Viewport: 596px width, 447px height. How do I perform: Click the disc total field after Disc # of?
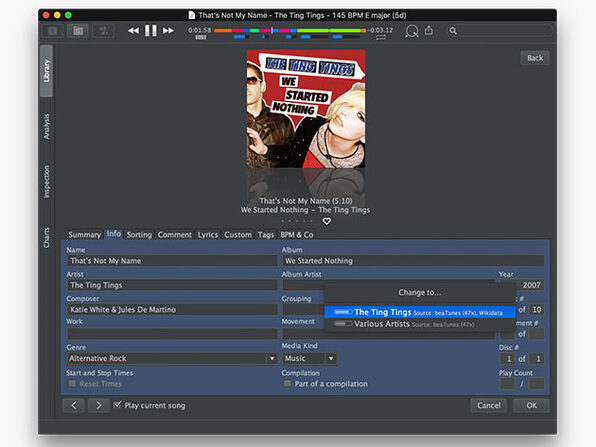click(537, 358)
